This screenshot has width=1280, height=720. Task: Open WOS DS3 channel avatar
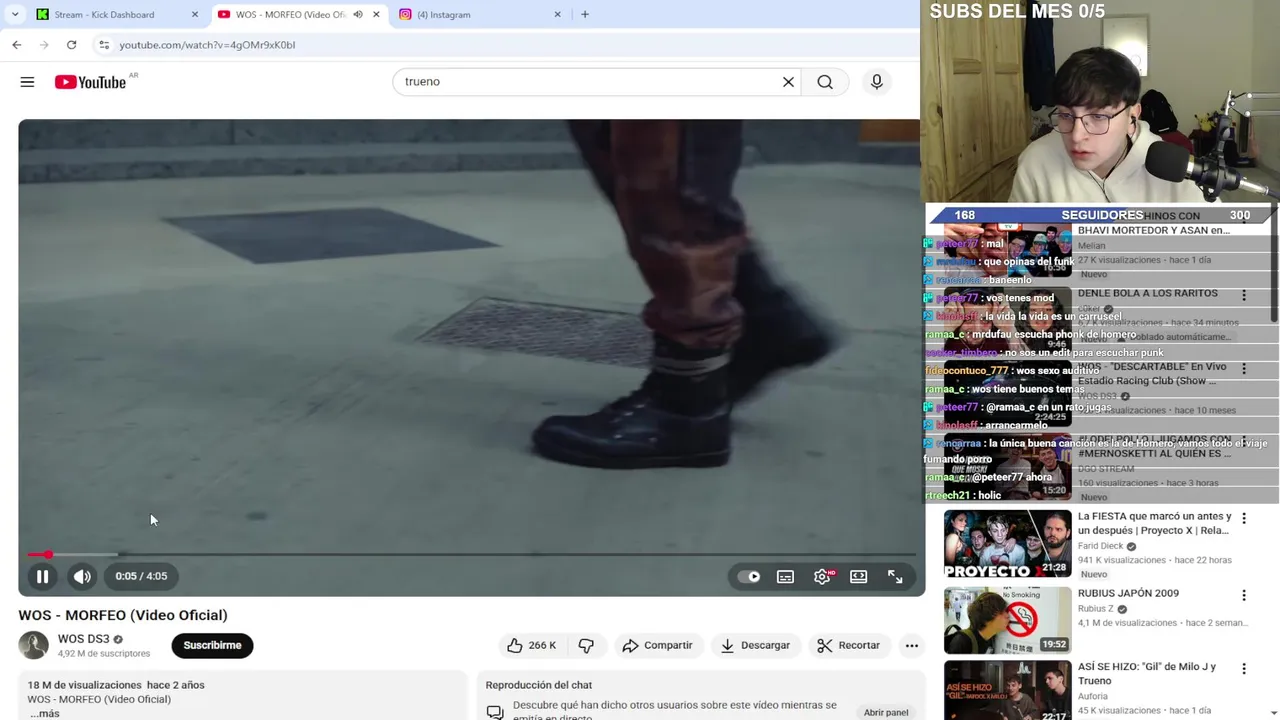pos(33,645)
